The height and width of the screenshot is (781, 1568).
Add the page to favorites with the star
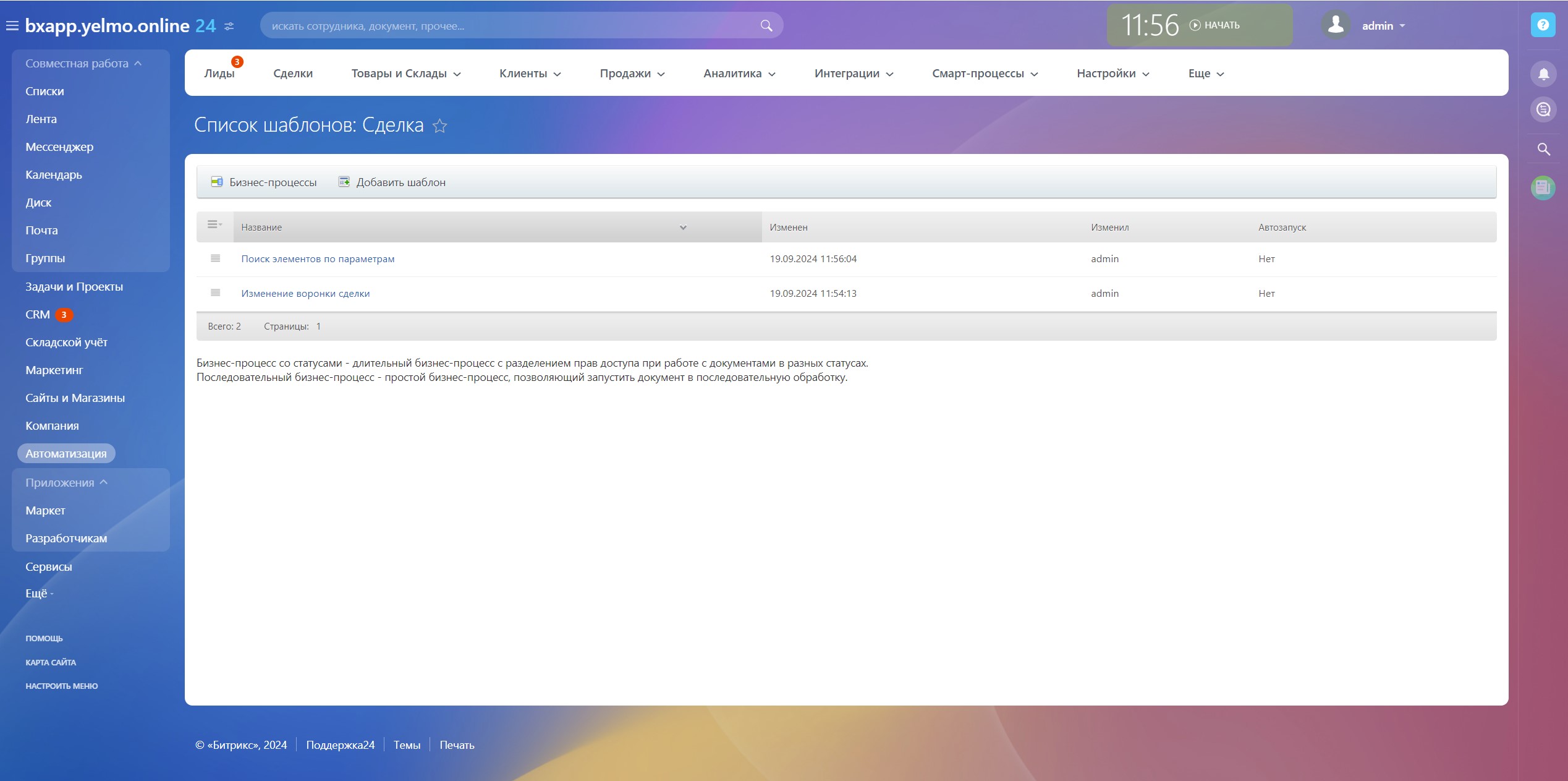tap(439, 126)
